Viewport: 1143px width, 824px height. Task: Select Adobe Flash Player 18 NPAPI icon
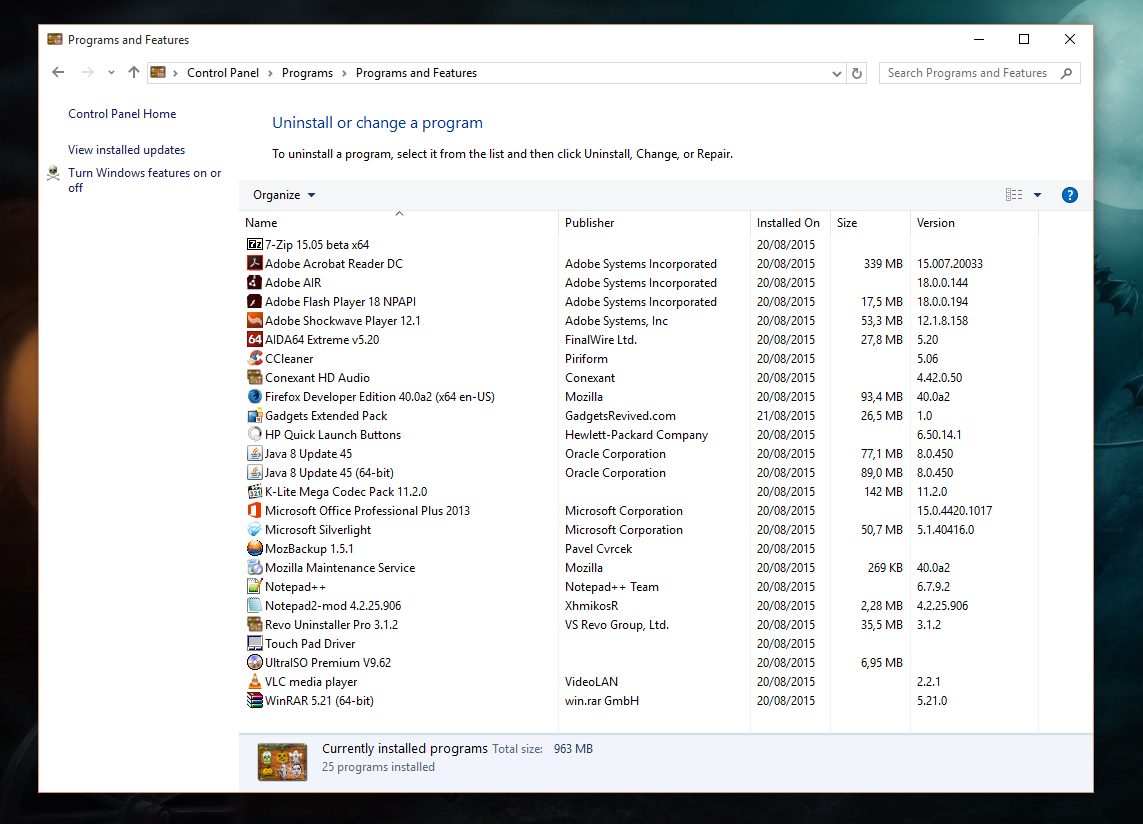tap(254, 301)
